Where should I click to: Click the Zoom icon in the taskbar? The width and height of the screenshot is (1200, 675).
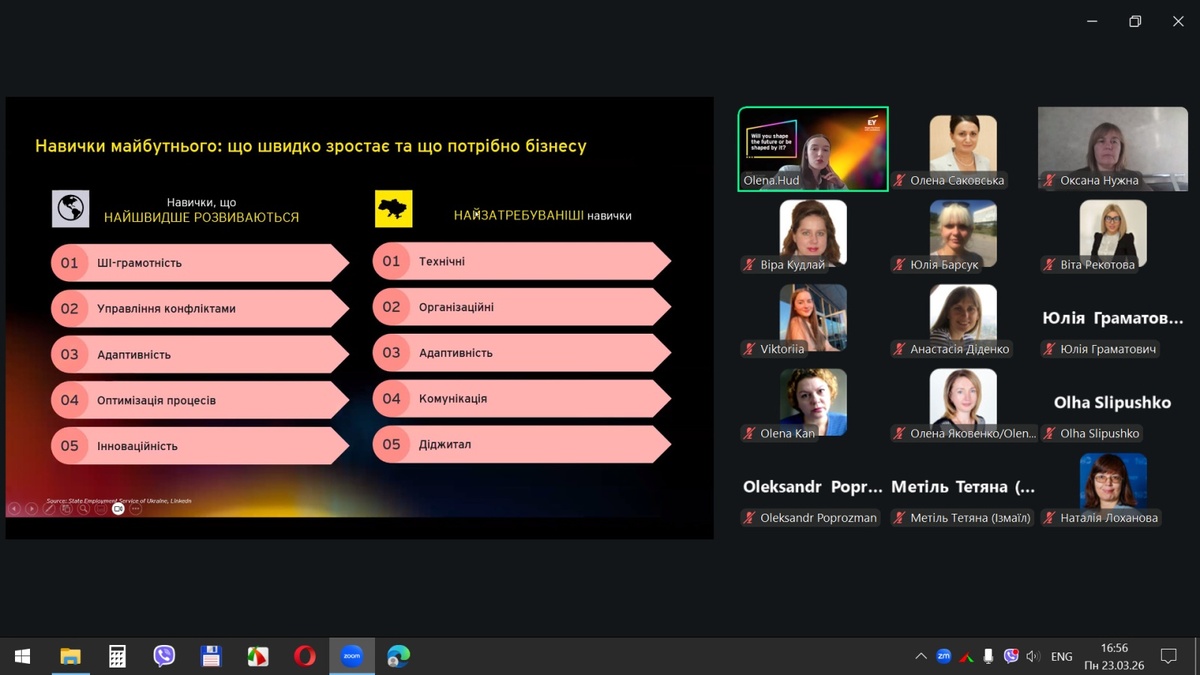(x=352, y=656)
